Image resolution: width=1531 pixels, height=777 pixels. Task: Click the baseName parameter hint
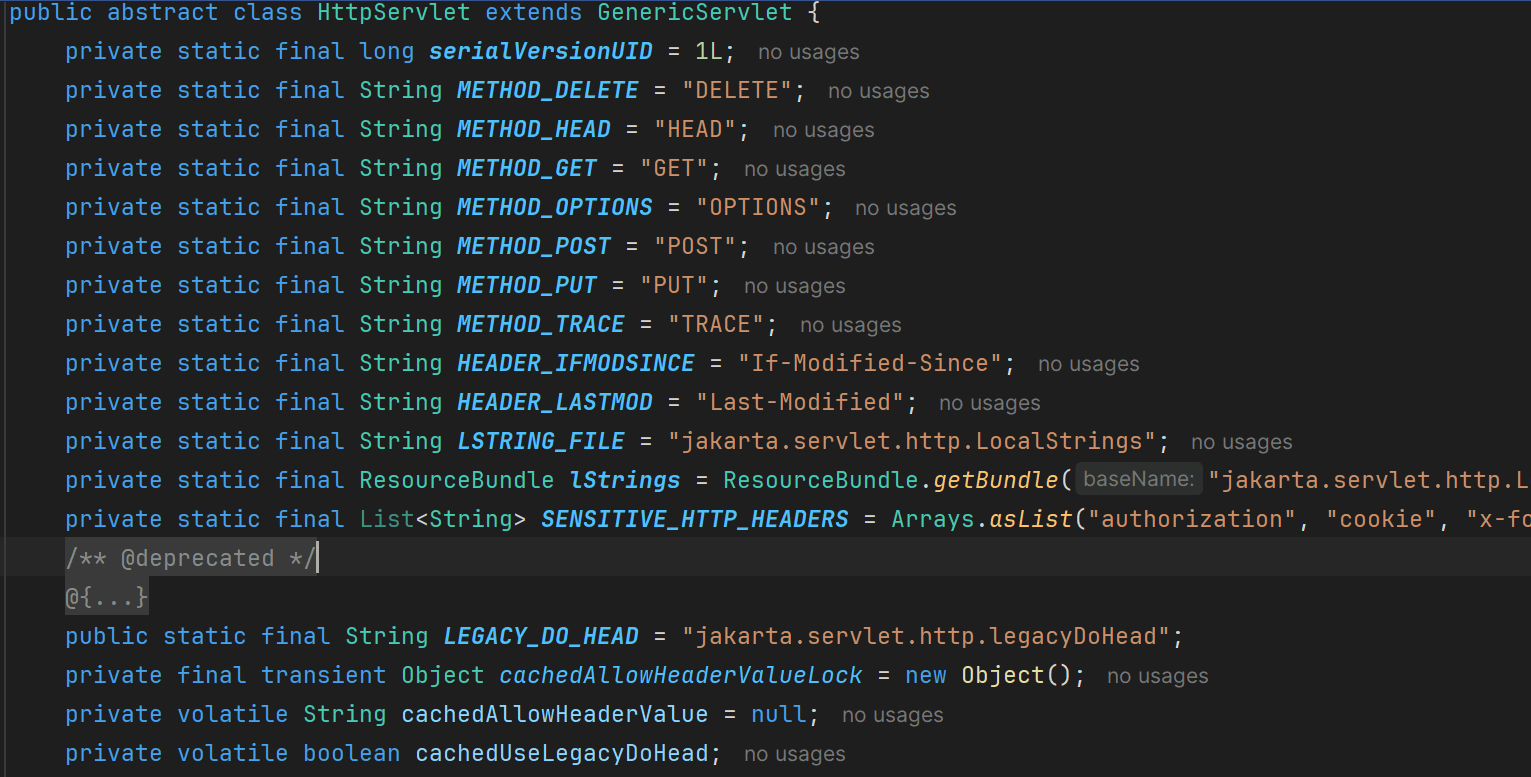pos(1138,480)
